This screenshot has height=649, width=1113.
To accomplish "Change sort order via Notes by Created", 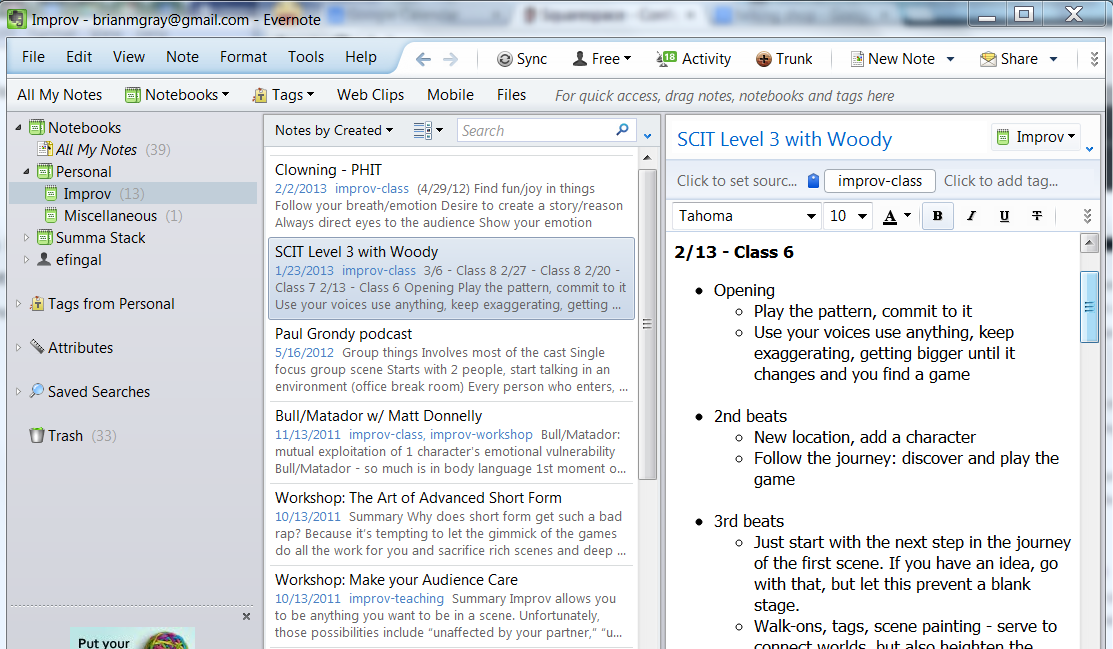I will [334, 131].
